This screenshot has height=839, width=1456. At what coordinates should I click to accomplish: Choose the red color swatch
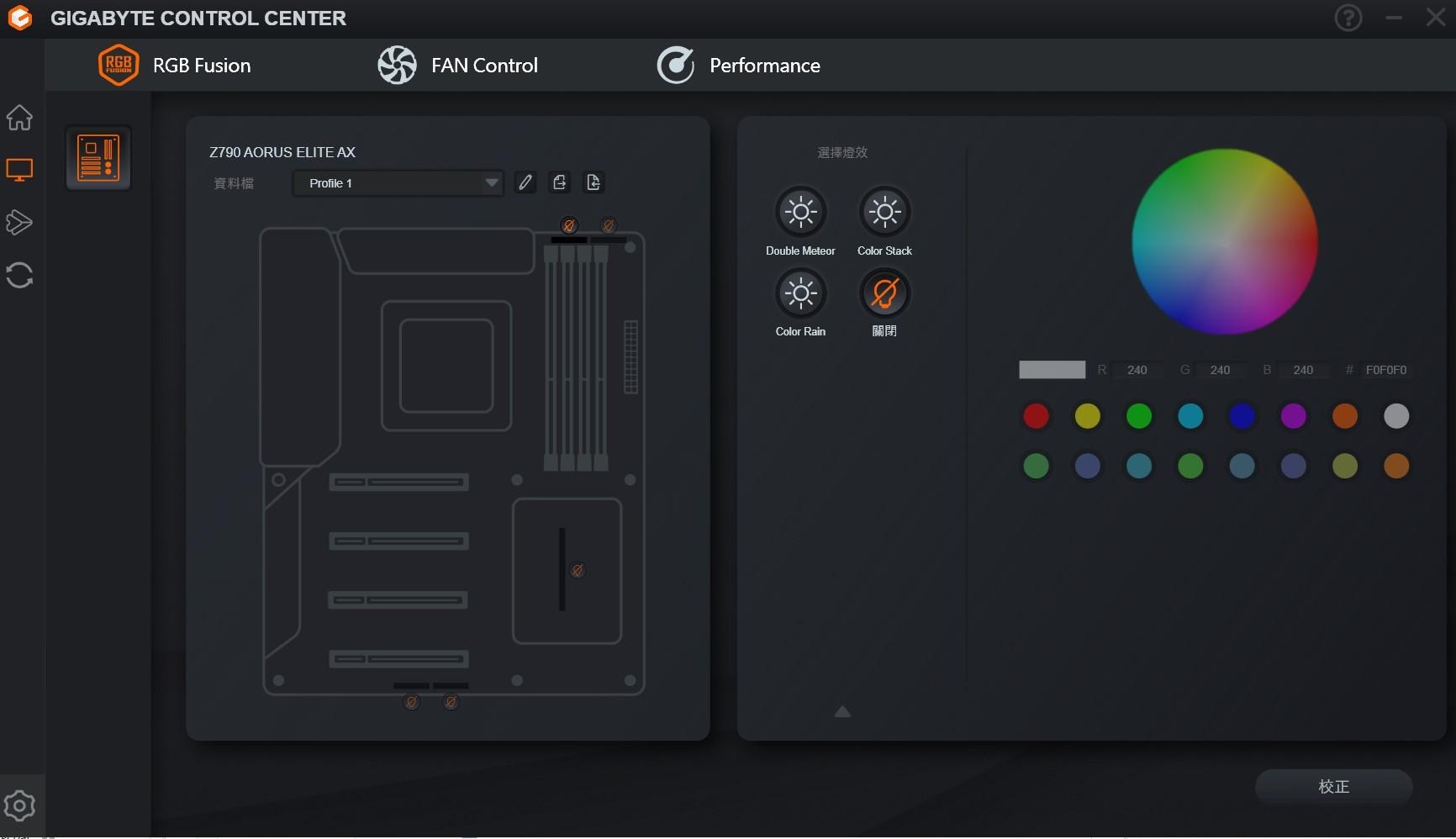(x=1036, y=416)
